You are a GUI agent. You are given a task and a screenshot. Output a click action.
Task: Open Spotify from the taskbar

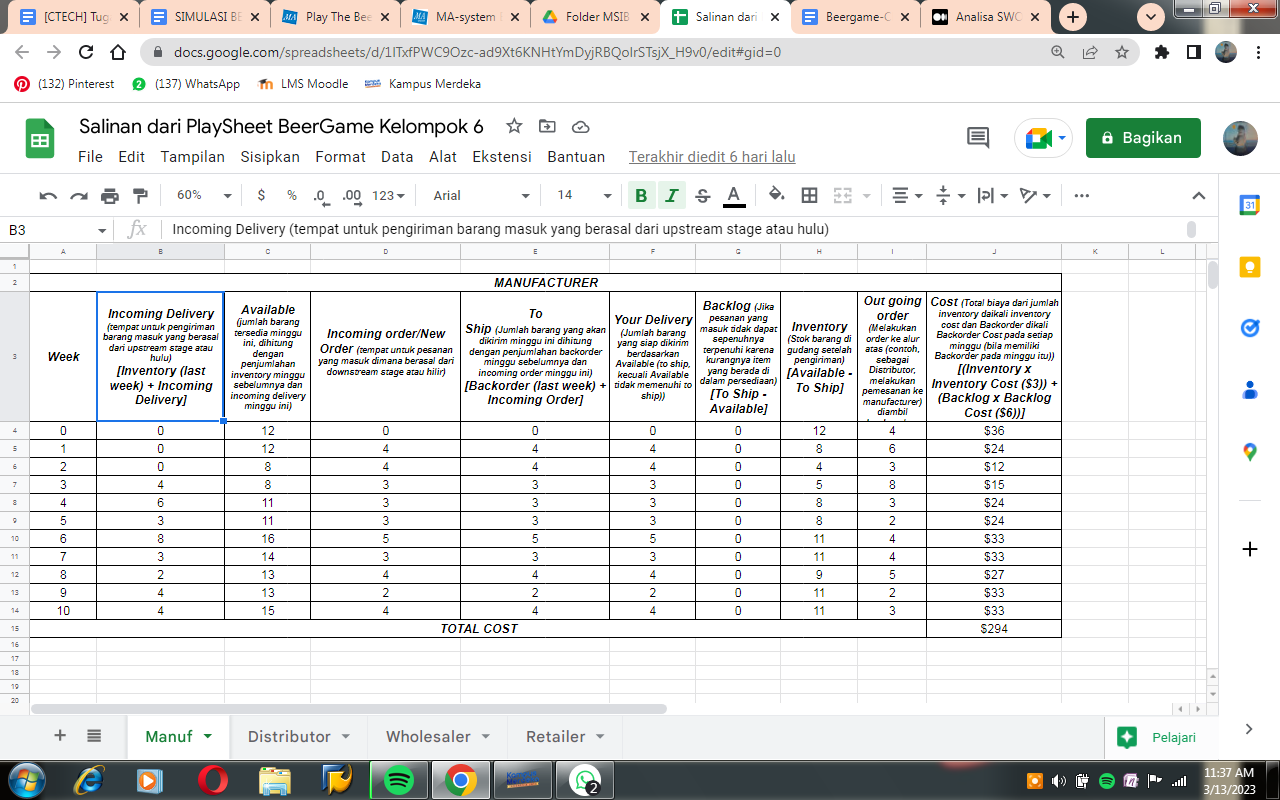pos(399,780)
